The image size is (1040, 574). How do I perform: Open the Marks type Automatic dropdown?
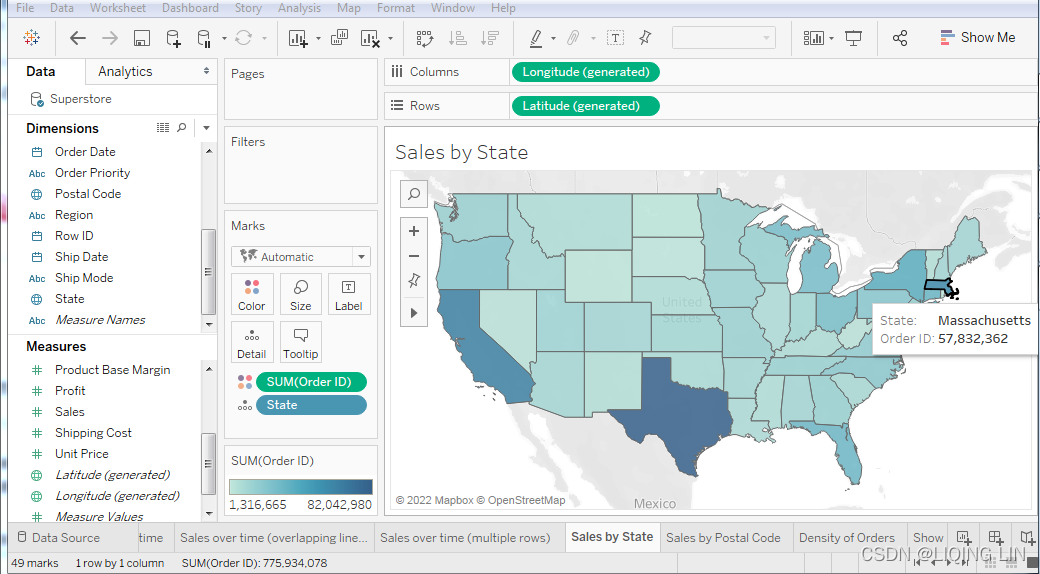coord(301,257)
